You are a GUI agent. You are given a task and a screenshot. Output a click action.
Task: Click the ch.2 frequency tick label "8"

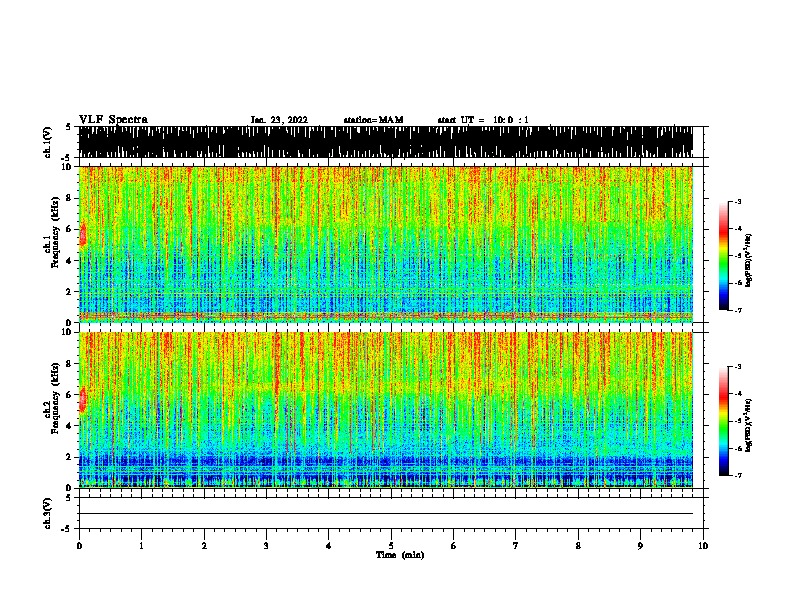[x=70, y=364]
